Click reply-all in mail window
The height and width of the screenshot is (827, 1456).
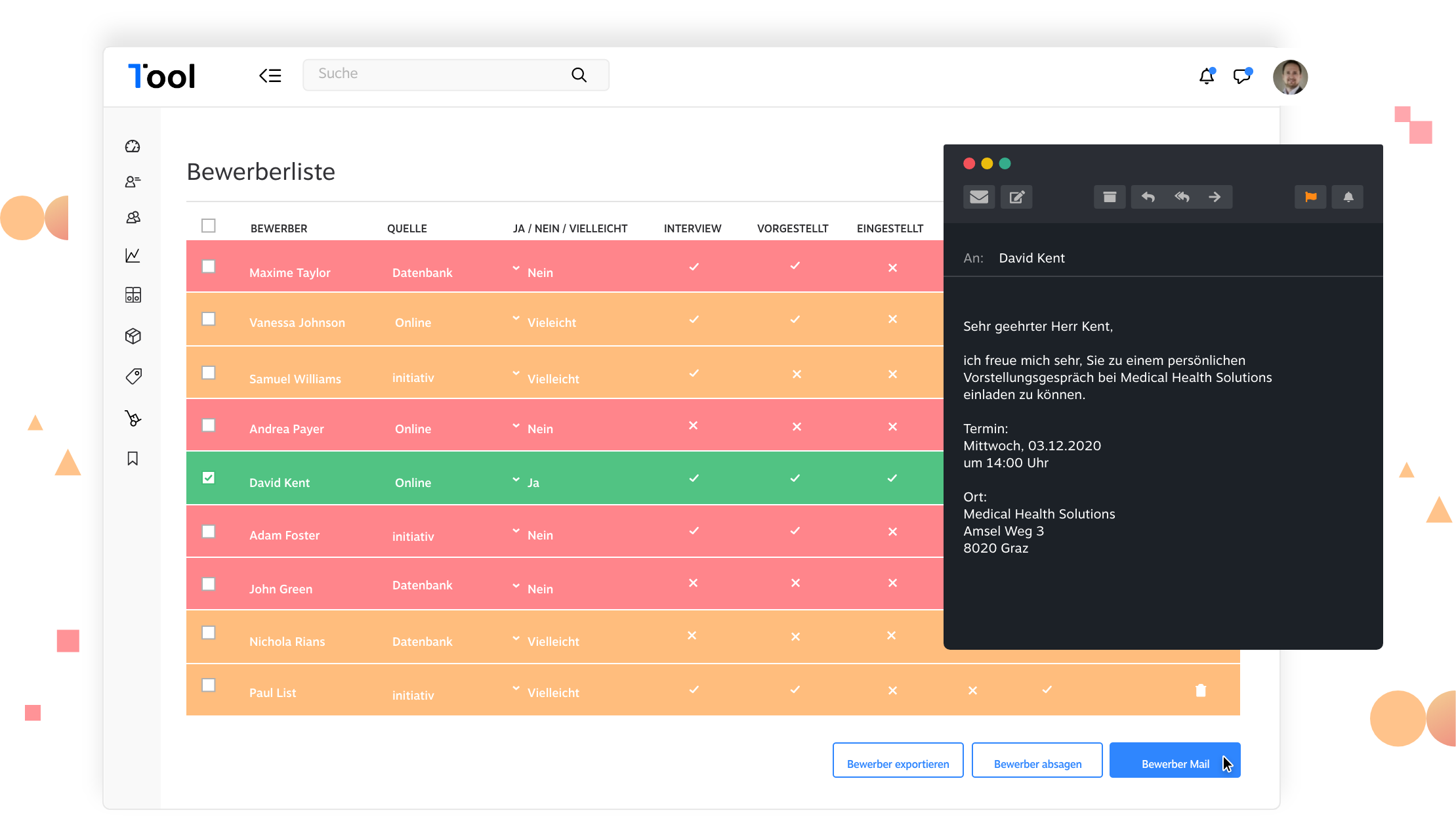click(1182, 197)
